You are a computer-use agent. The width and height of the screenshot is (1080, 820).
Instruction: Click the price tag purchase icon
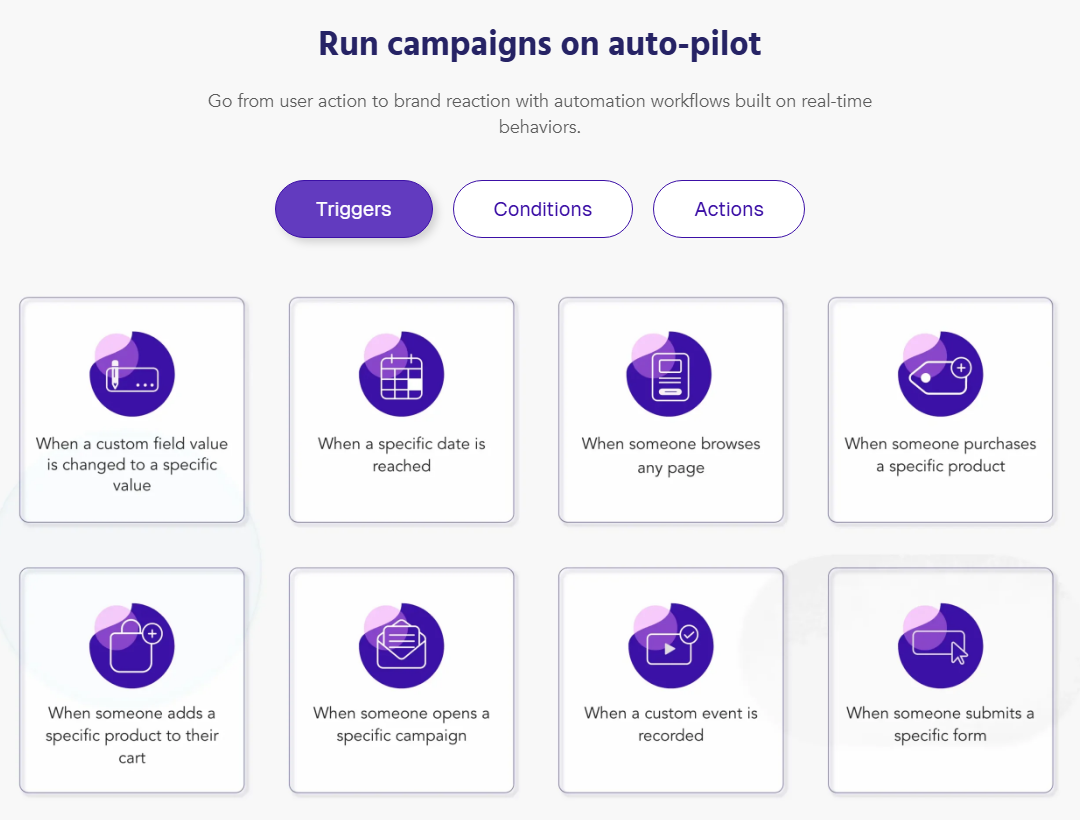[940, 374]
